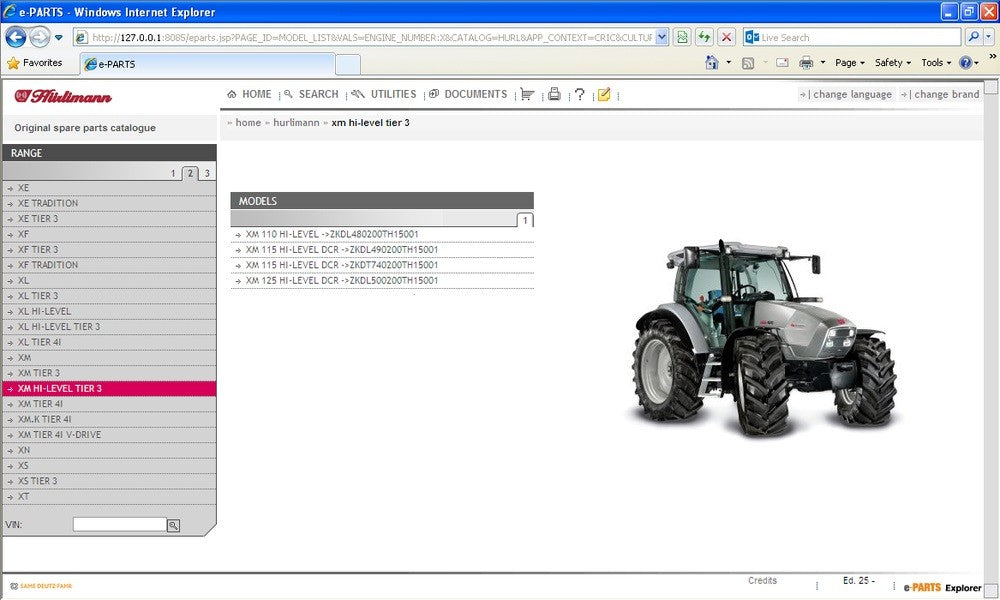Expand the IE Tools menu
1000x600 pixels.
point(937,62)
